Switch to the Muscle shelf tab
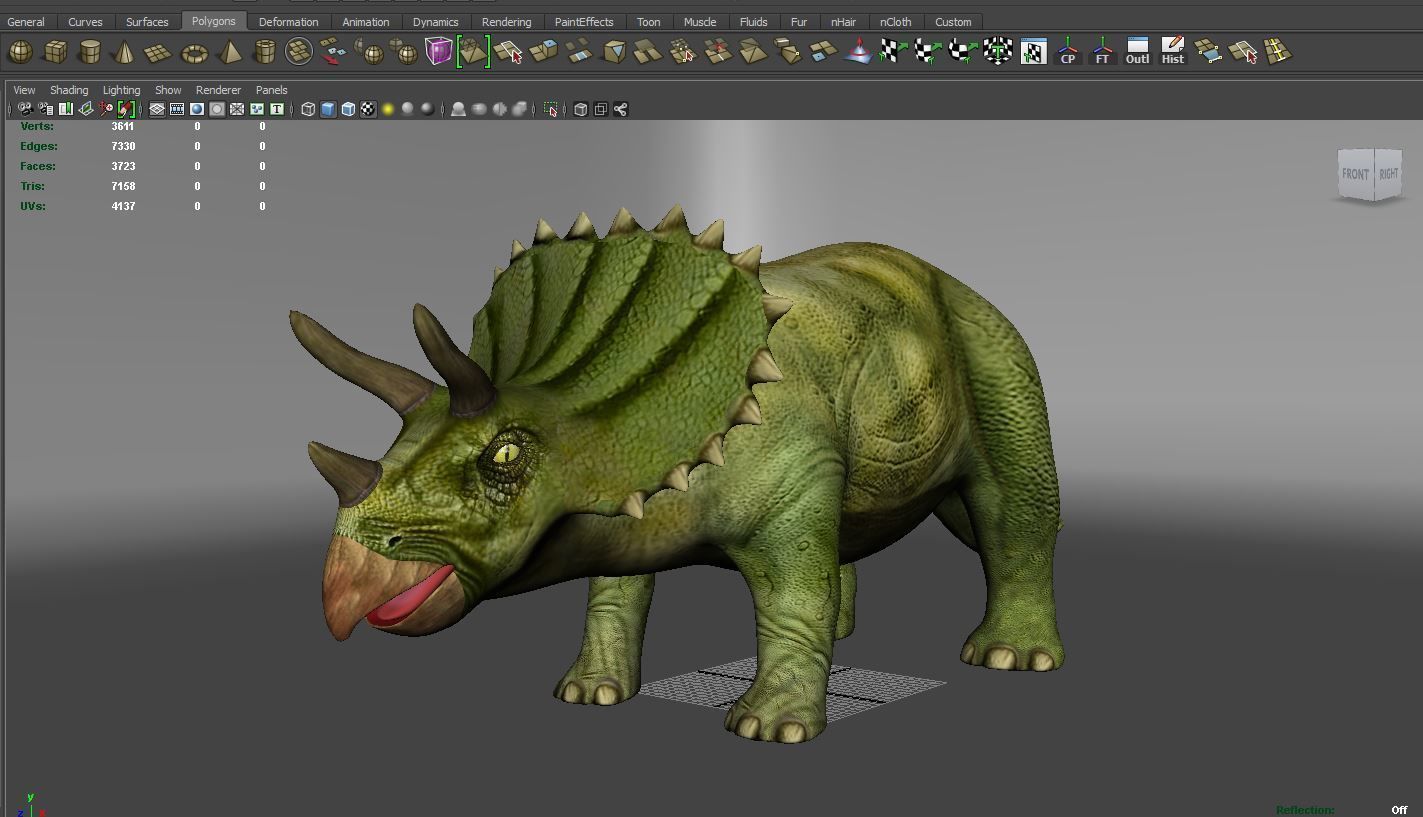The image size is (1423, 817). coord(699,21)
